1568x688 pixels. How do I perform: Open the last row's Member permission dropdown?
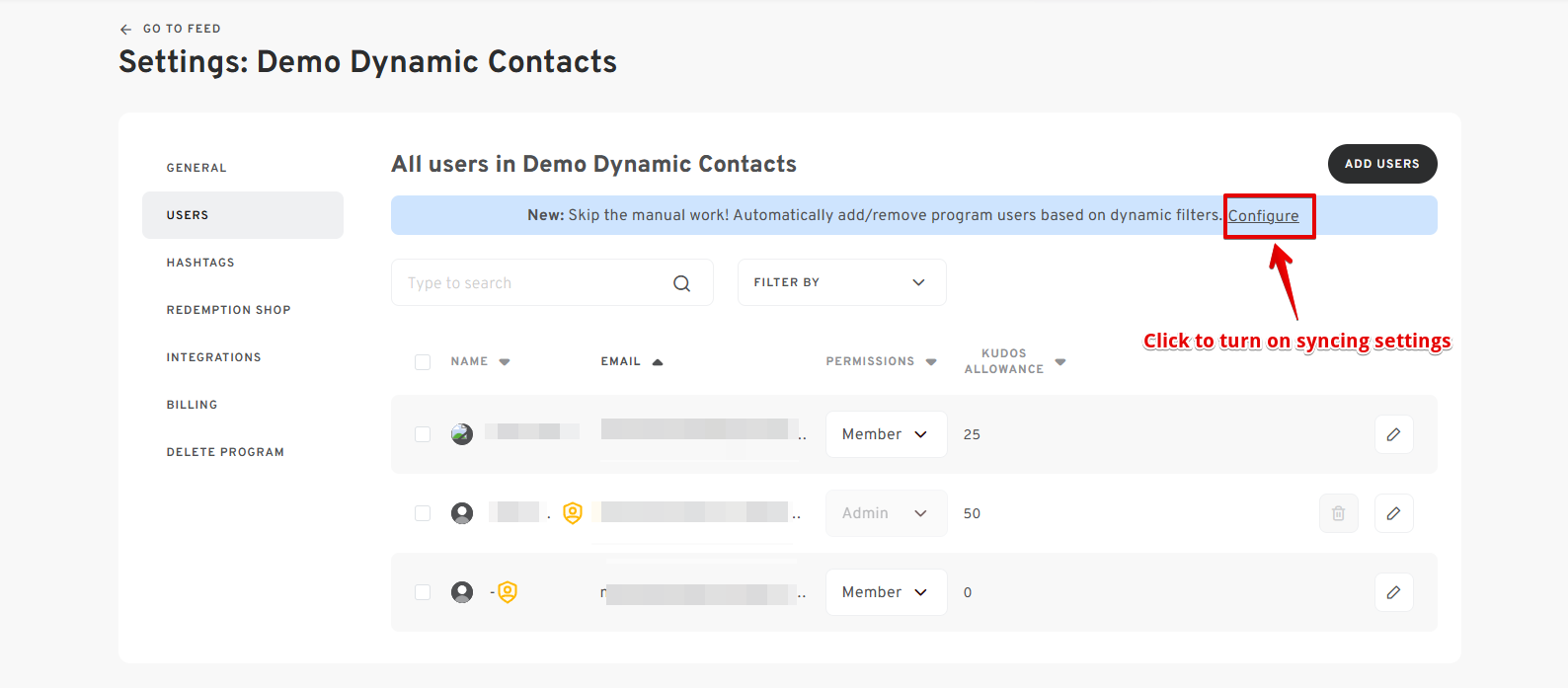886,592
